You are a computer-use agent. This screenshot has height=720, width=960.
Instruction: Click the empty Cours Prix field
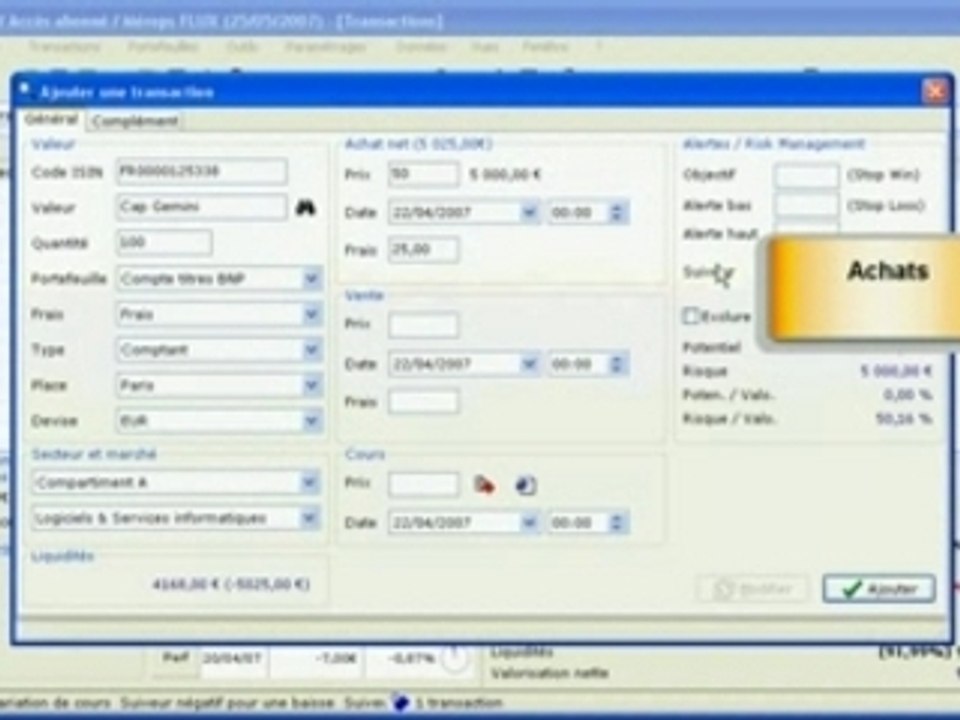(x=423, y=485)
